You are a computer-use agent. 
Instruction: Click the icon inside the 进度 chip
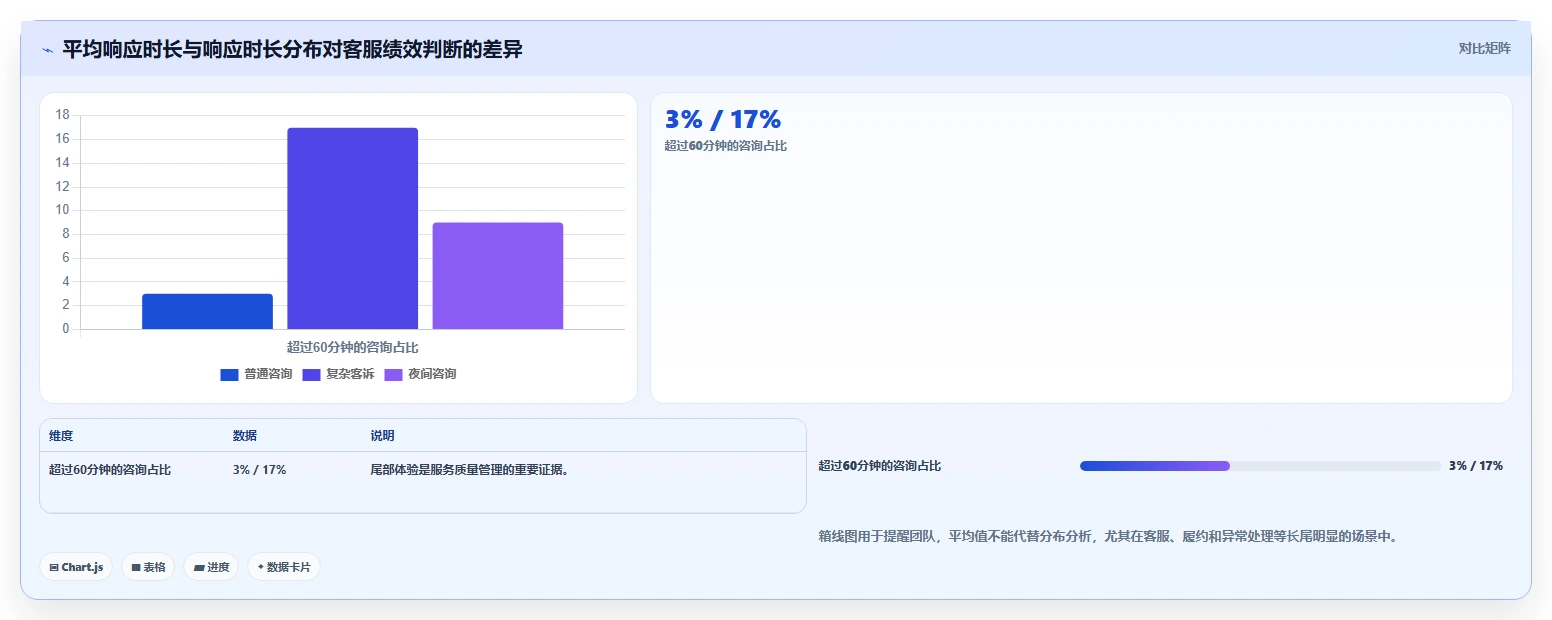(x=199, y=567)
